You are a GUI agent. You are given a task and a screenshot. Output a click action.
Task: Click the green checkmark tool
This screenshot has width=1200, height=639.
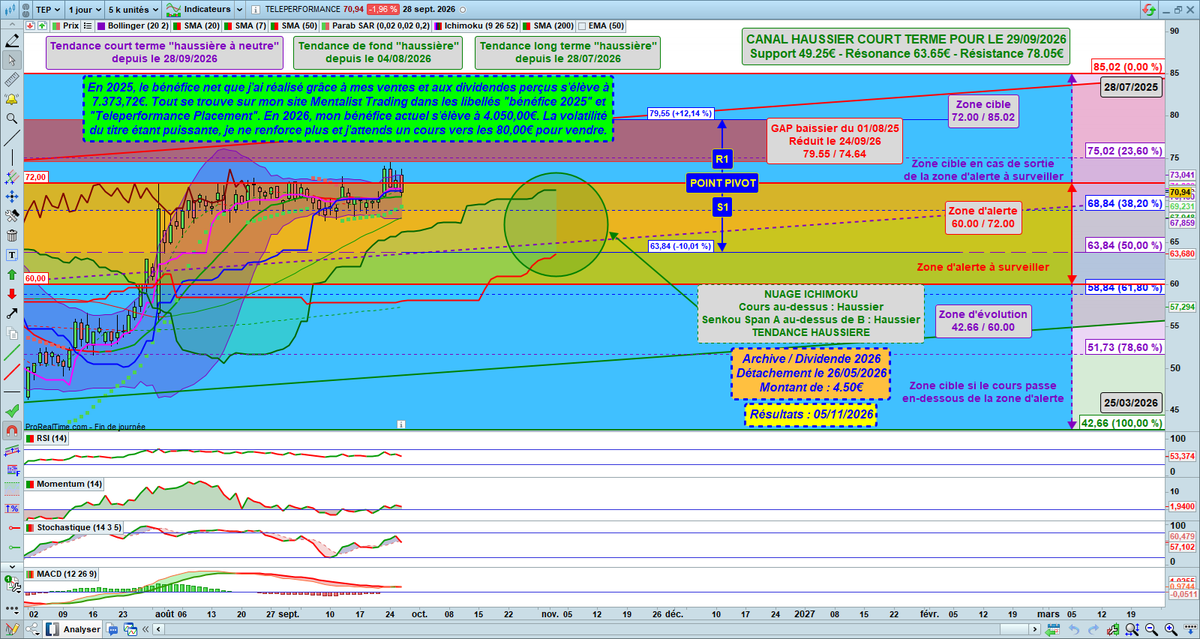point(12,411)
